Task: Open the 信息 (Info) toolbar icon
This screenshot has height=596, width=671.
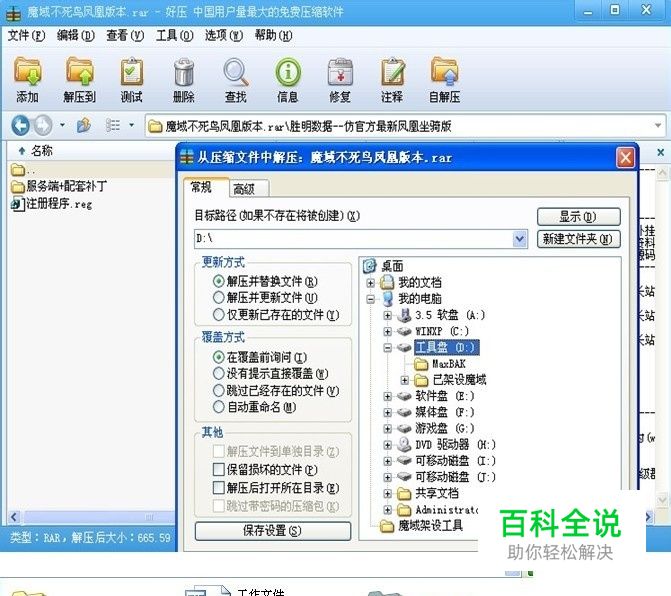Action: (288, 80)
